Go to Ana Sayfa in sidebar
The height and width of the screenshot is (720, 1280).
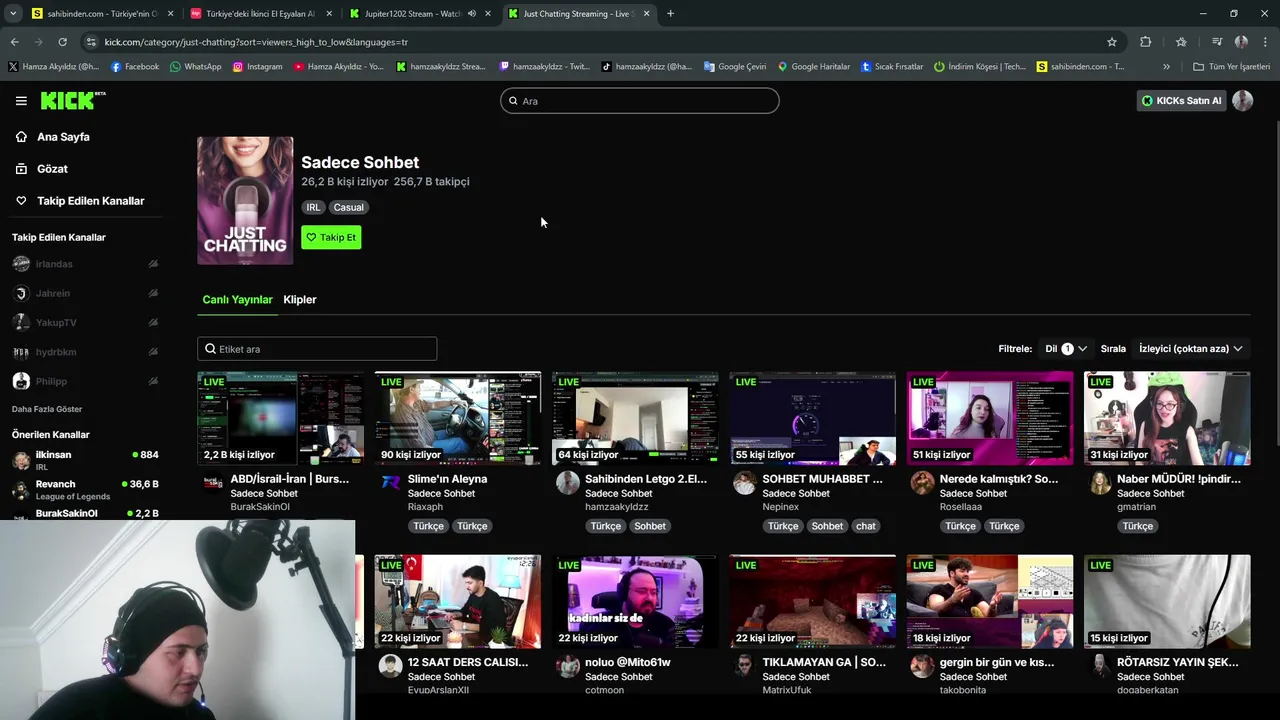(63, 137)
